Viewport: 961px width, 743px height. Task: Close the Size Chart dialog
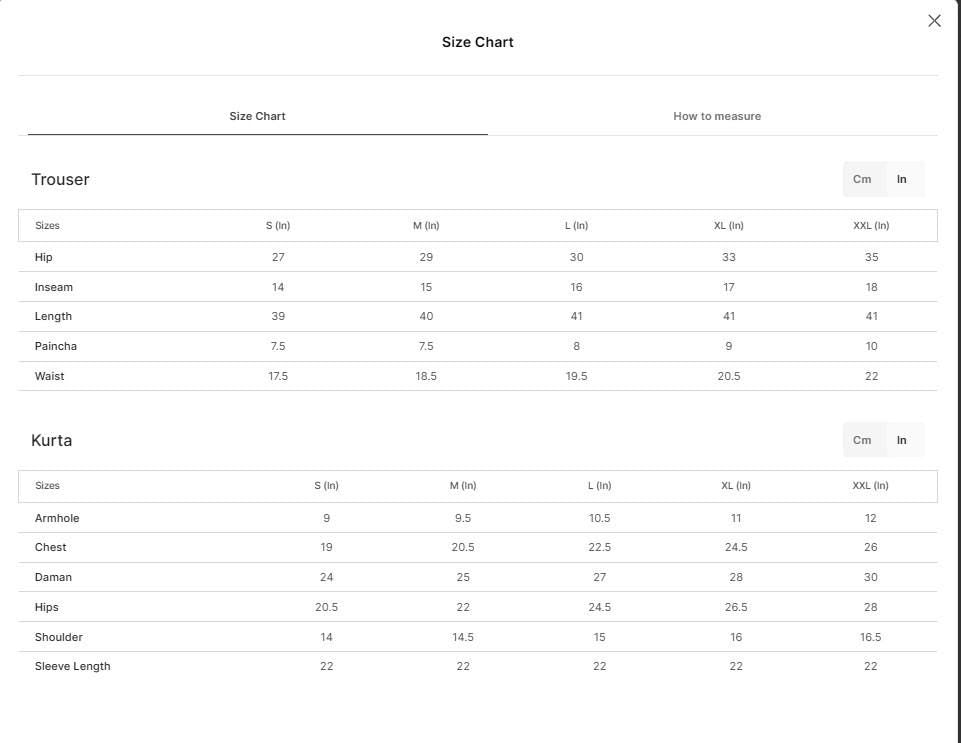[934, 21]
